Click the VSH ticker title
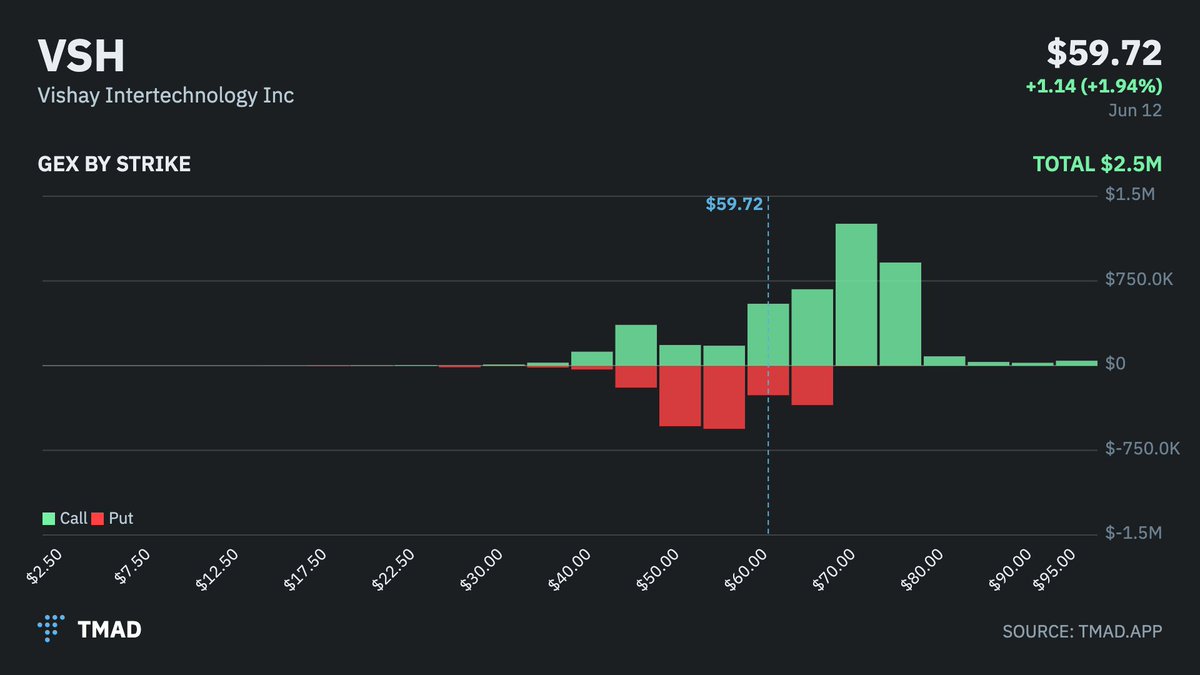Viewport: 1200px width, 675px height. [81, 57]
